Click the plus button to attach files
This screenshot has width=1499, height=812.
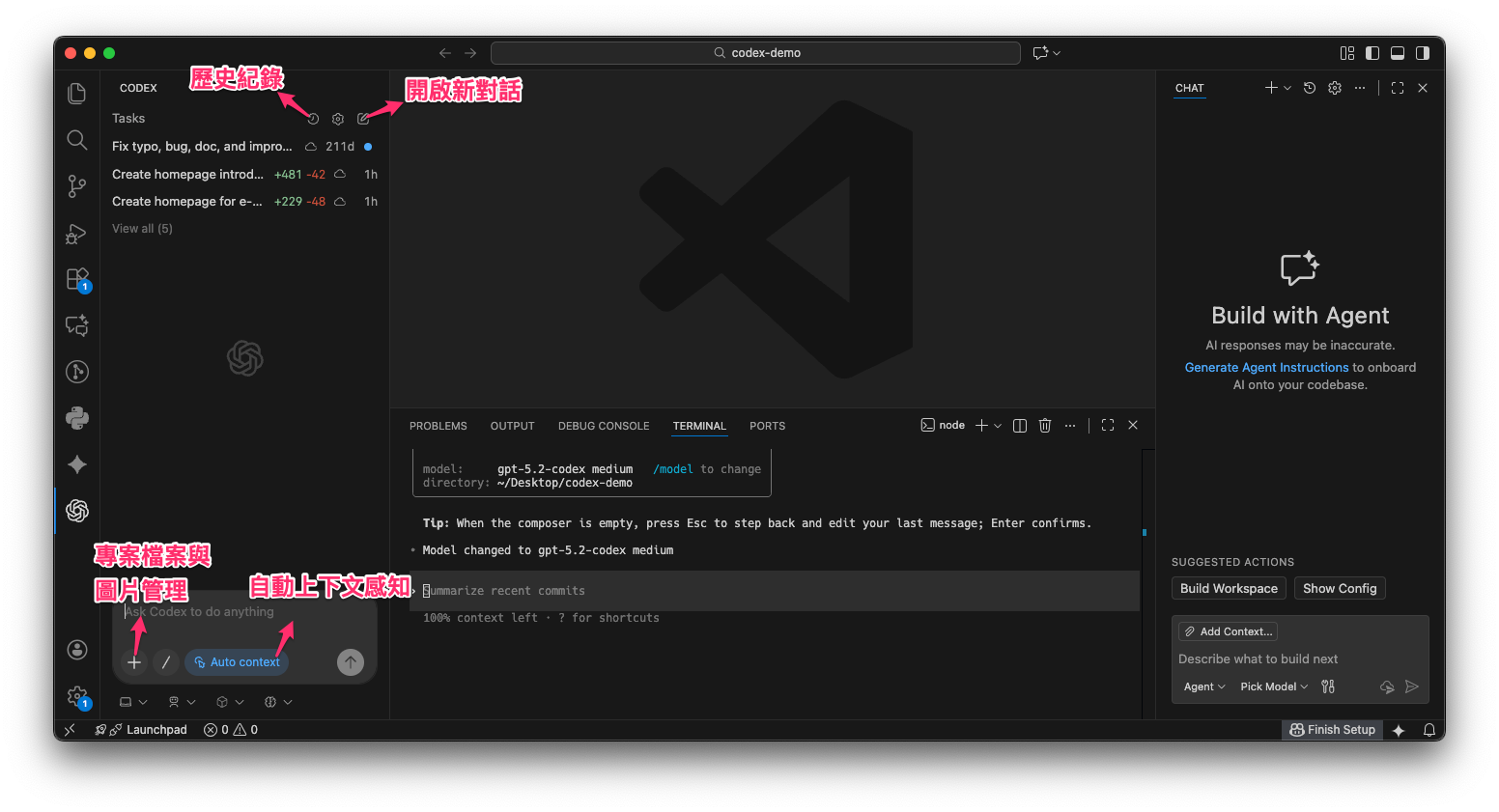coord(134,662)
